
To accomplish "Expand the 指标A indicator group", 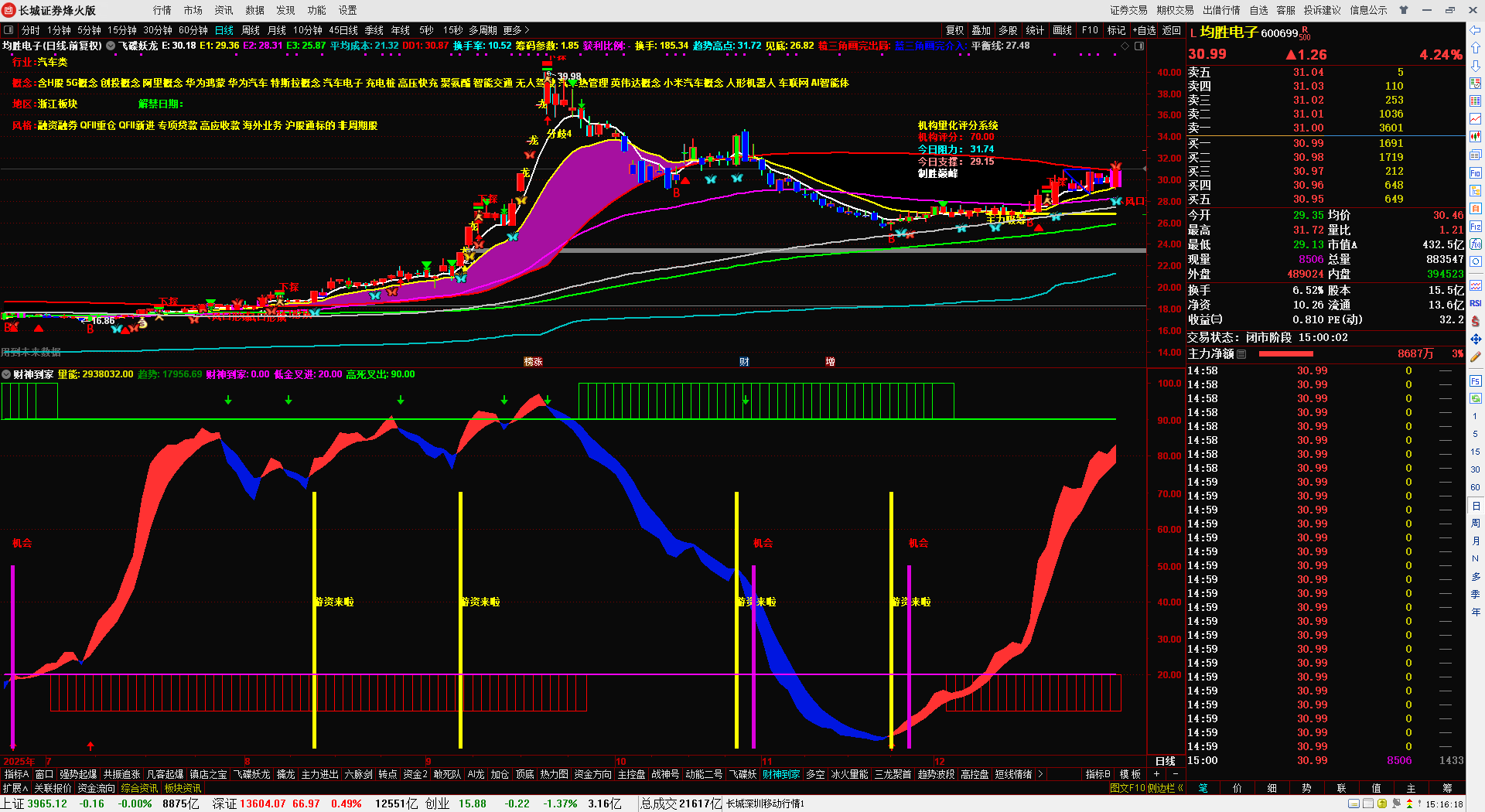I will coord(16,774).
